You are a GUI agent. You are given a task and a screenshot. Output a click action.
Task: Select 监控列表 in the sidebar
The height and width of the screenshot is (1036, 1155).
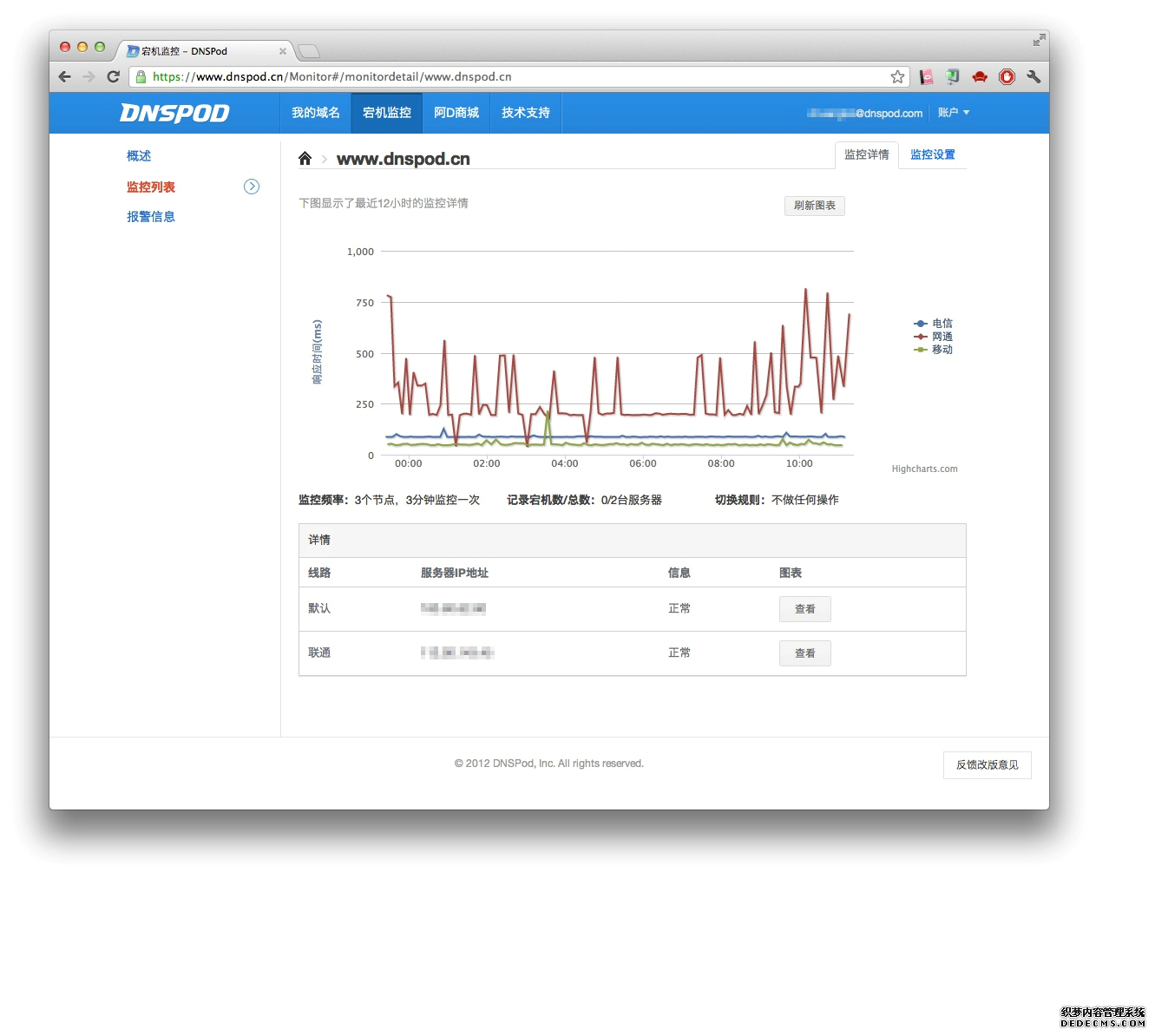151,187
